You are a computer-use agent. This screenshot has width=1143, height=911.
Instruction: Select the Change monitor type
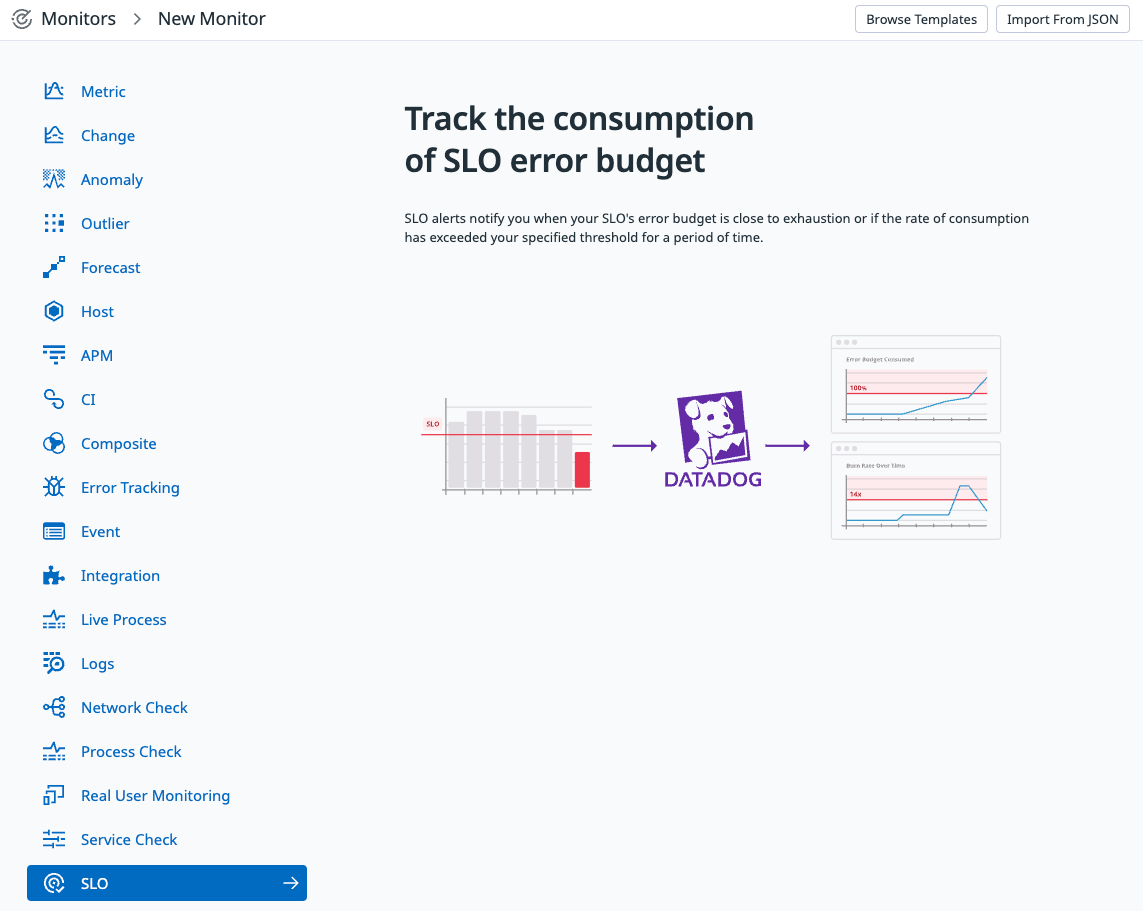click(x=108, y=136)
